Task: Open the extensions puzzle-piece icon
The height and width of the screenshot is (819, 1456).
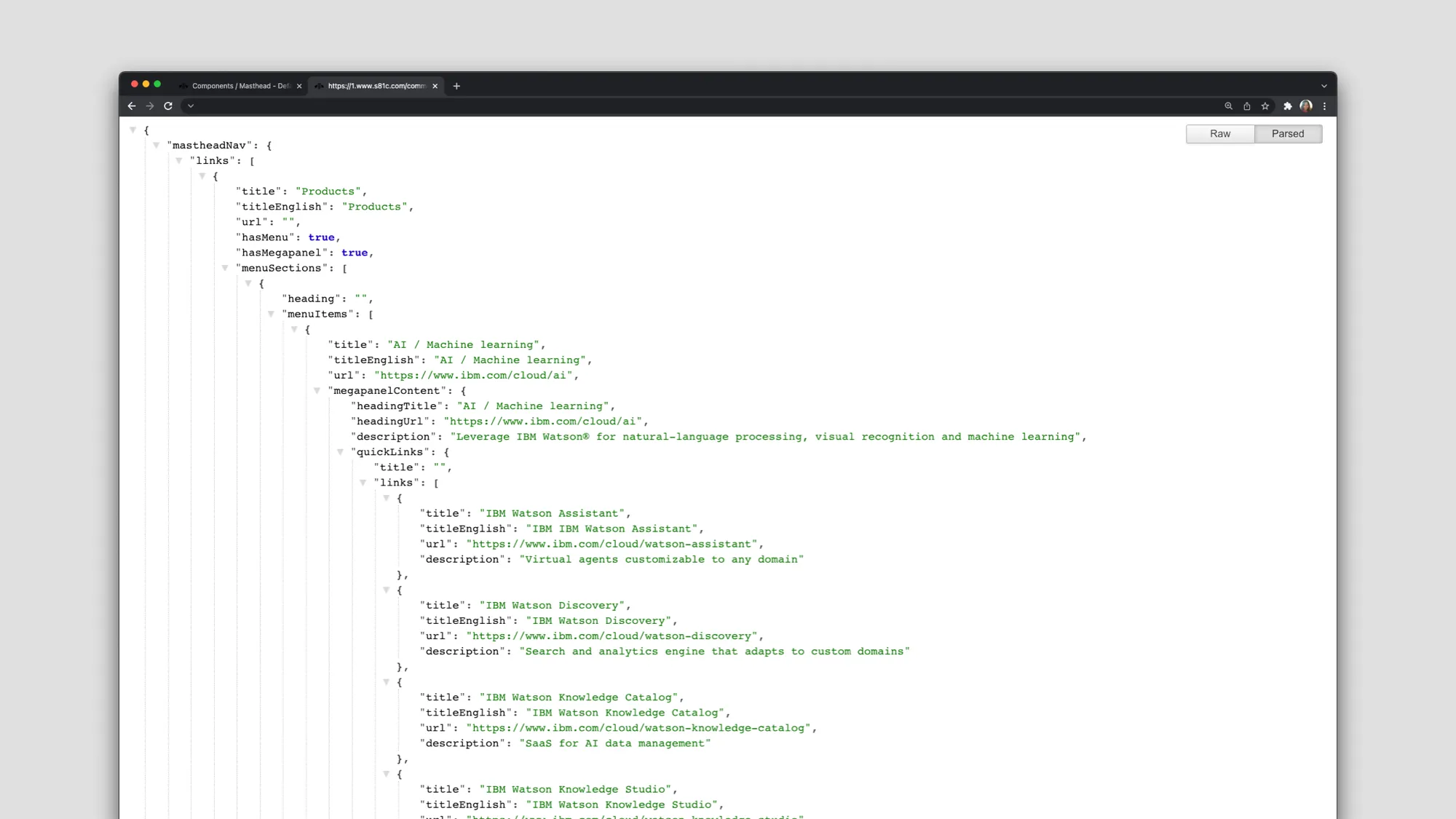Action: click(1287, 106)
